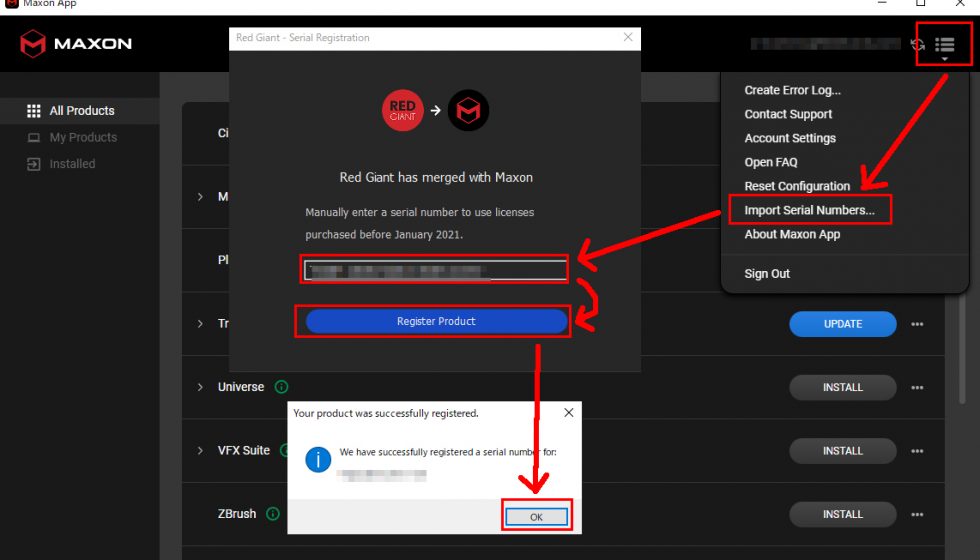Click the My Products laptop icon
This screenshot has width=980, height=560.
point(34,138)
